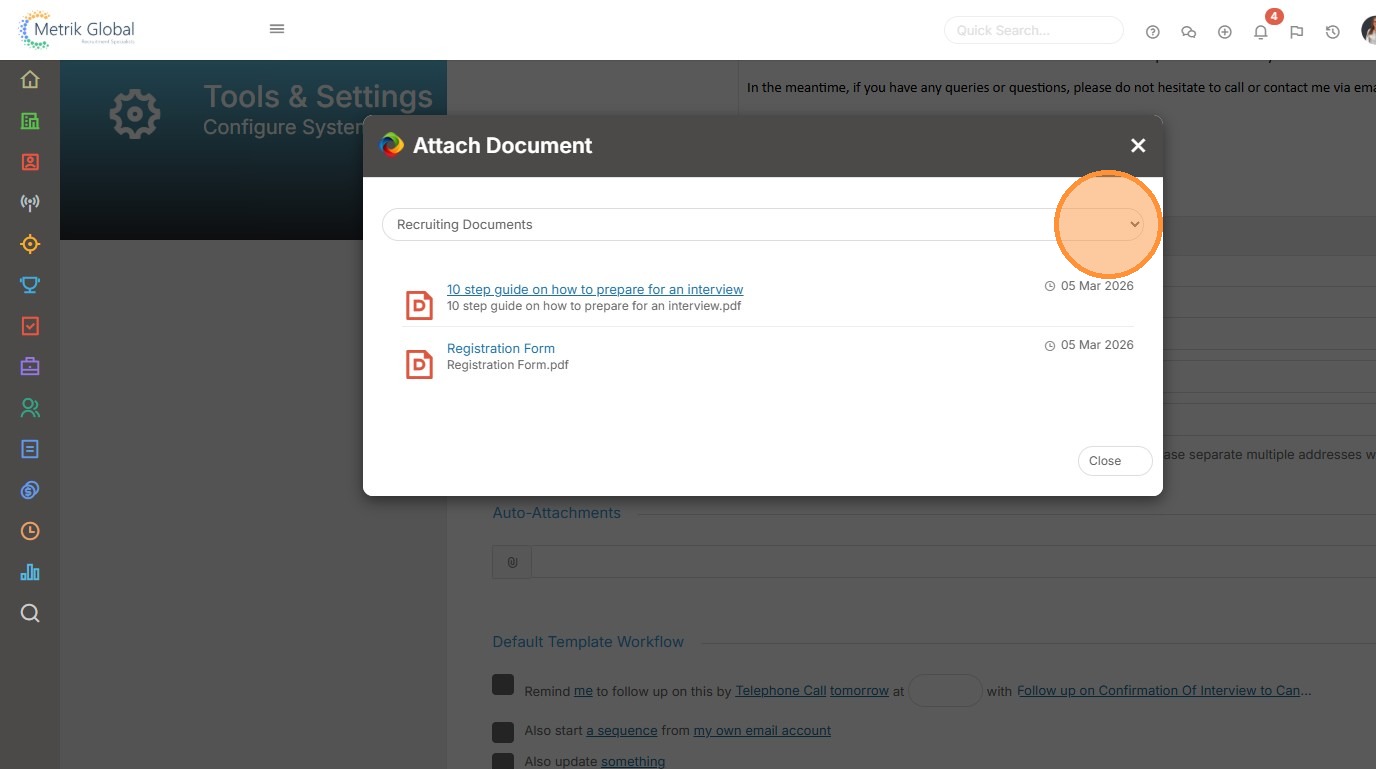
Task: Tick the 'Also update something' checkbox
Action: [503, 762]
